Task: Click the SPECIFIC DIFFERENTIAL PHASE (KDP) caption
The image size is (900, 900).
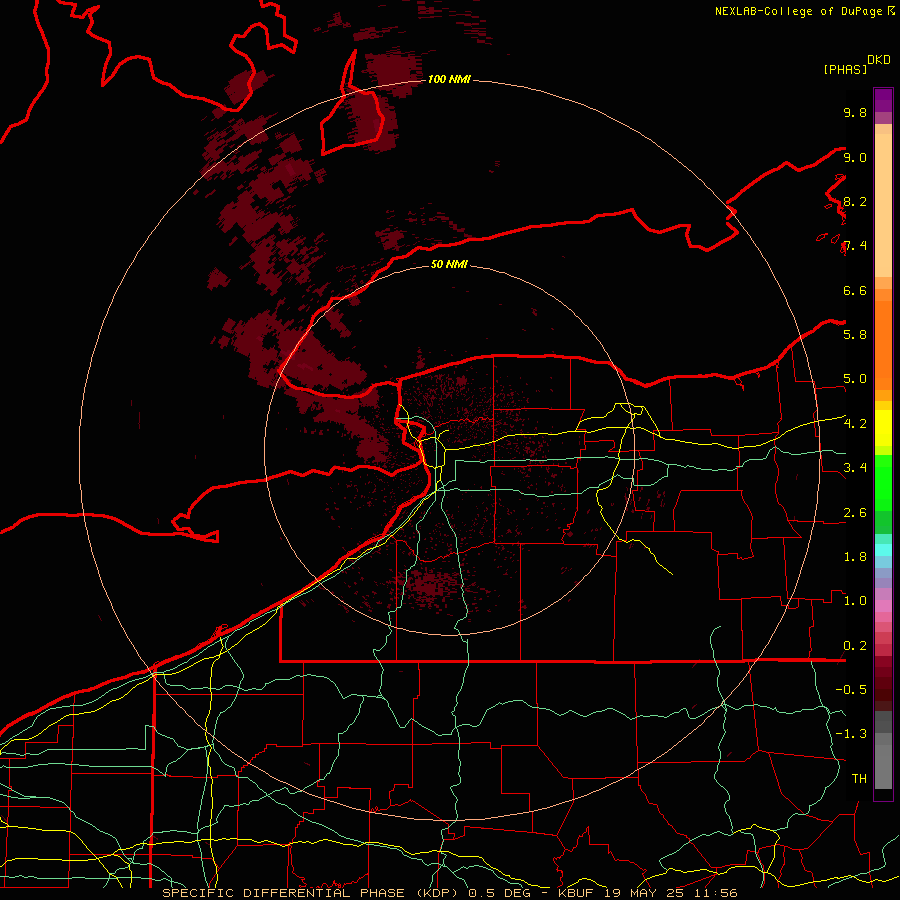Action: pyautogui.click(x=312, y=893)
